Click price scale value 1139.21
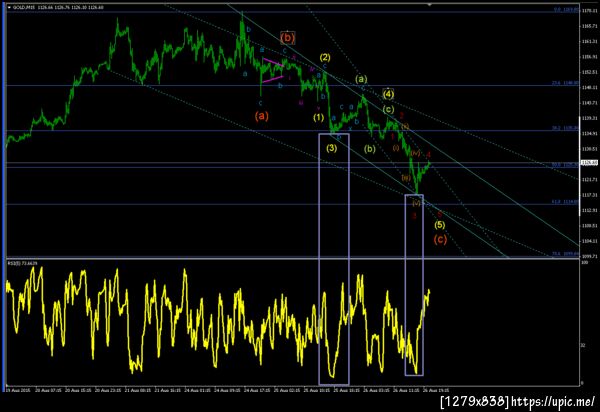This screenshot has height=412, width=600. [x=590, y=118]
